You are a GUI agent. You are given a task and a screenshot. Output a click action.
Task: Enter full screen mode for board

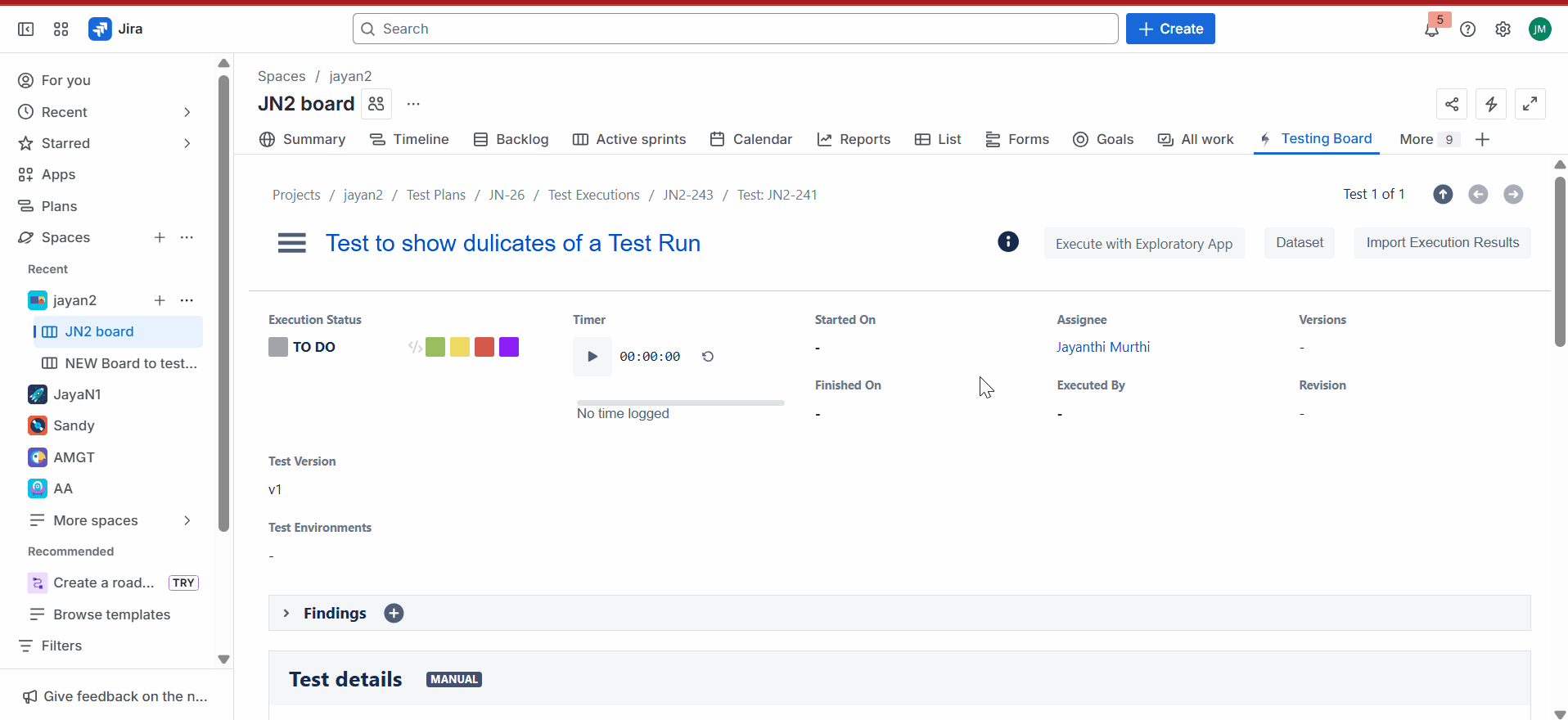point(1530,104)
